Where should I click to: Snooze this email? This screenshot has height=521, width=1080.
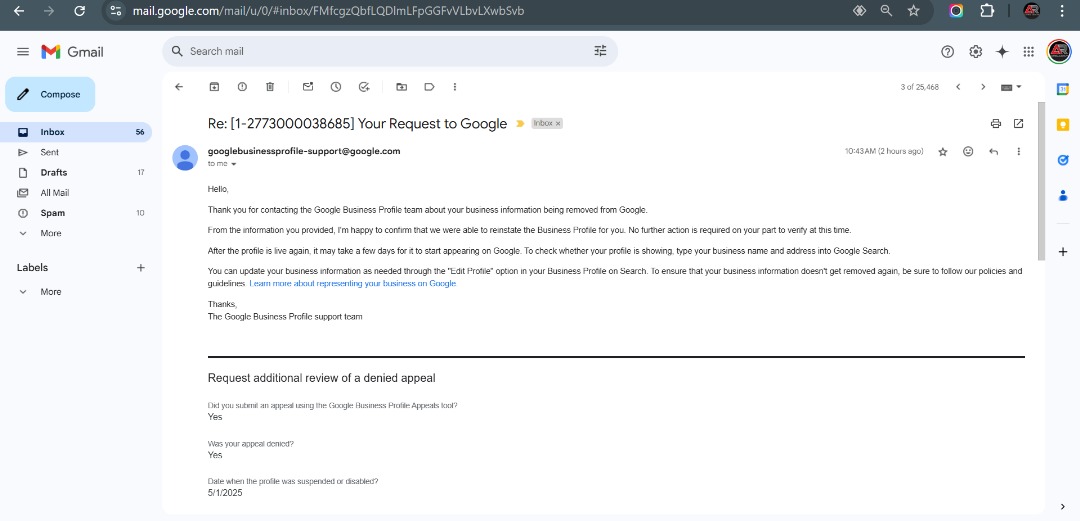tap(335, 87)
